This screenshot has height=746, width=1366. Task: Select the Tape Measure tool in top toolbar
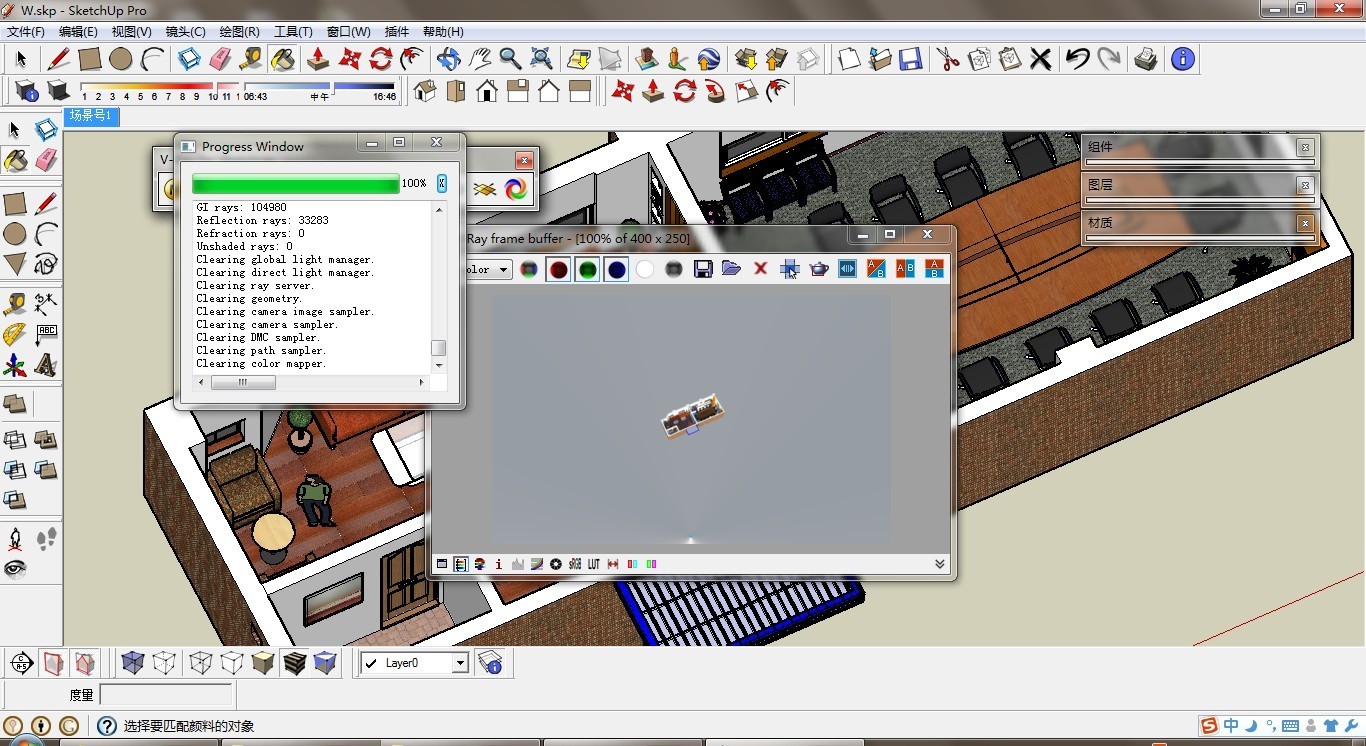tap(251, 59)
